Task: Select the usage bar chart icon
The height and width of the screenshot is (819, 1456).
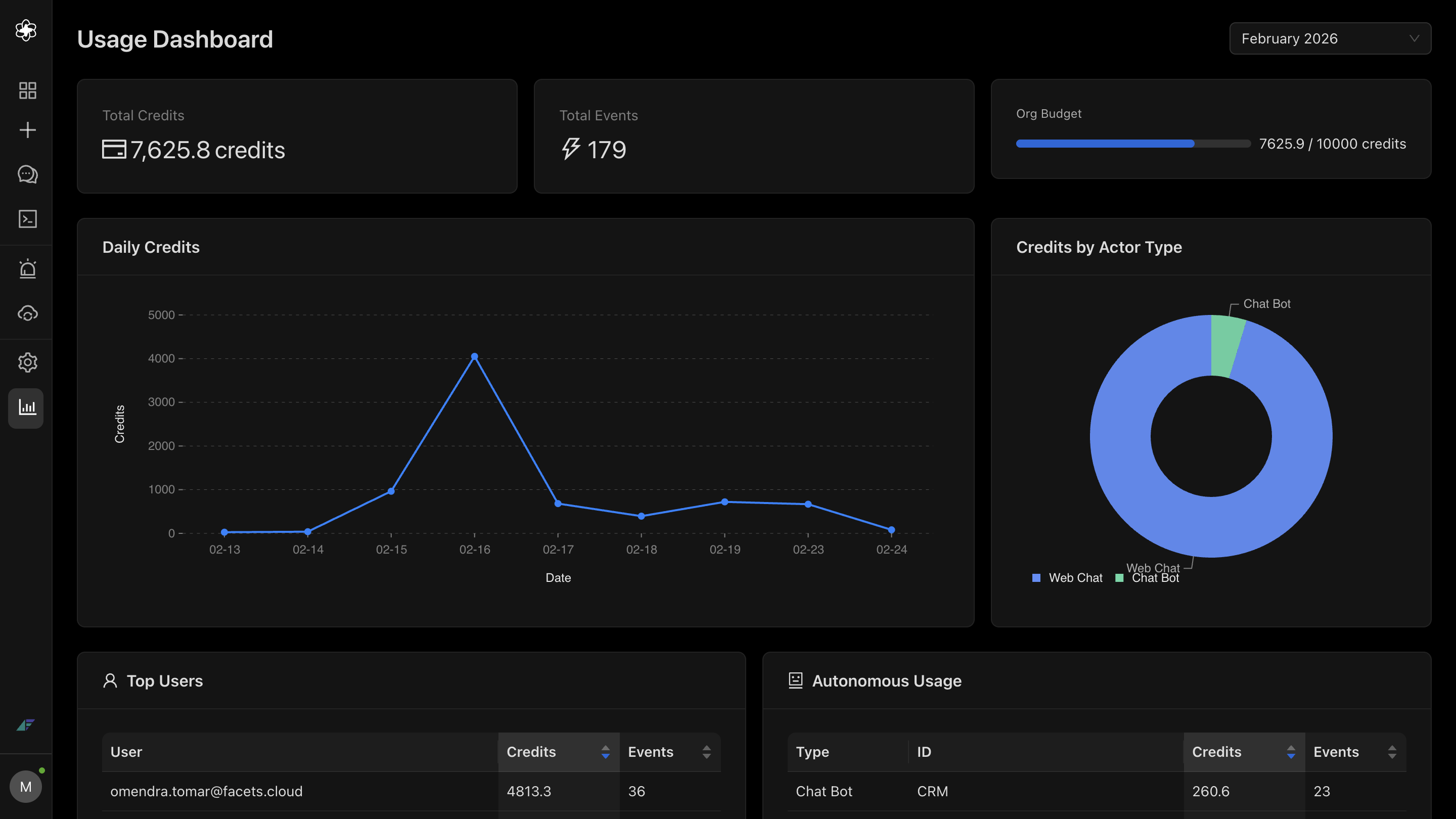Action: pos(27,407)
